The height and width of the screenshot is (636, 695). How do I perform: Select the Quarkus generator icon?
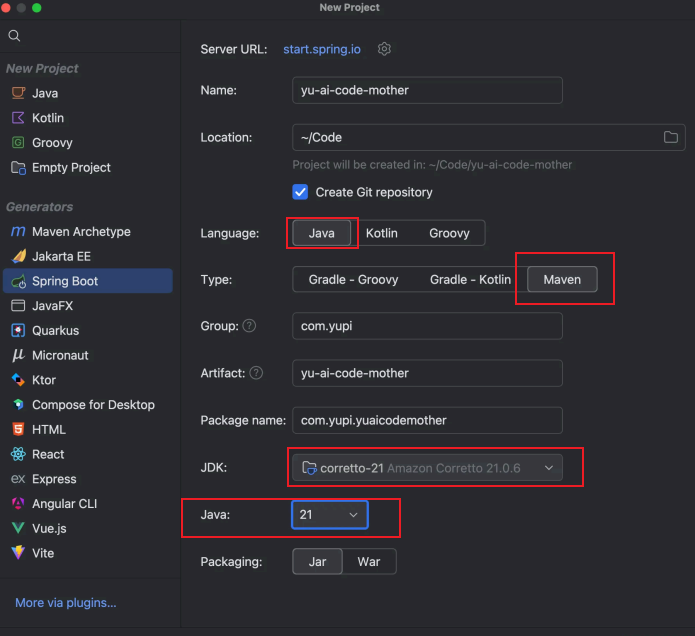[x=18, y=331]
